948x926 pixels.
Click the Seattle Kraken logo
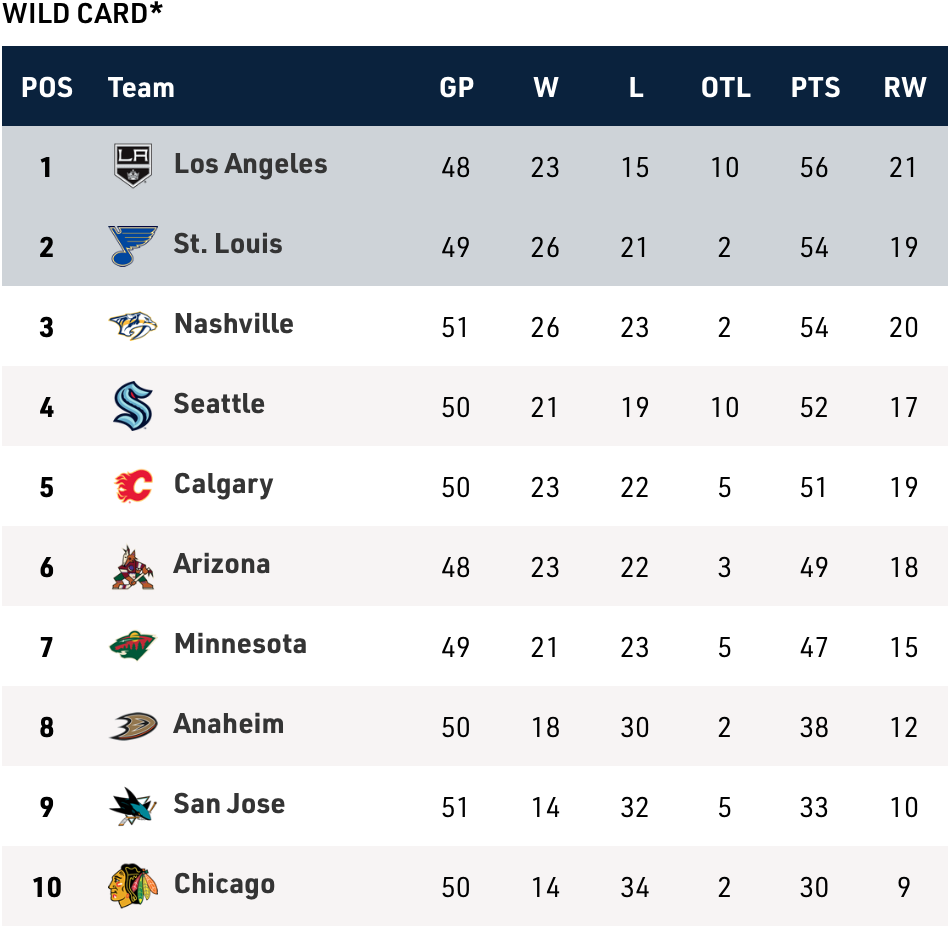click(133, 406)
